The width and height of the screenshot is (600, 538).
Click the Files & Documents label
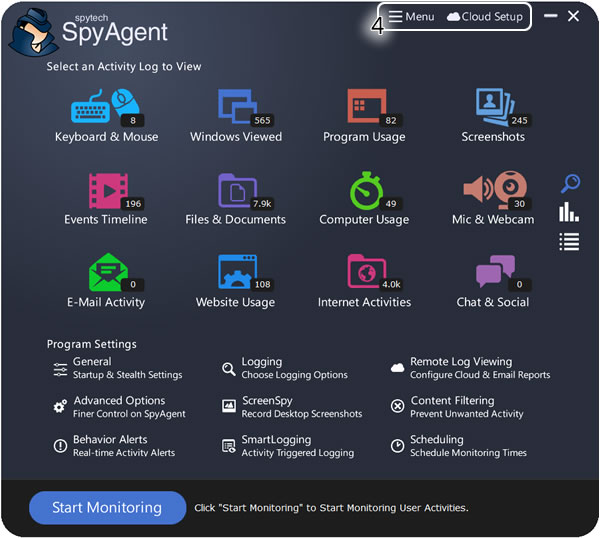(235, 220)
